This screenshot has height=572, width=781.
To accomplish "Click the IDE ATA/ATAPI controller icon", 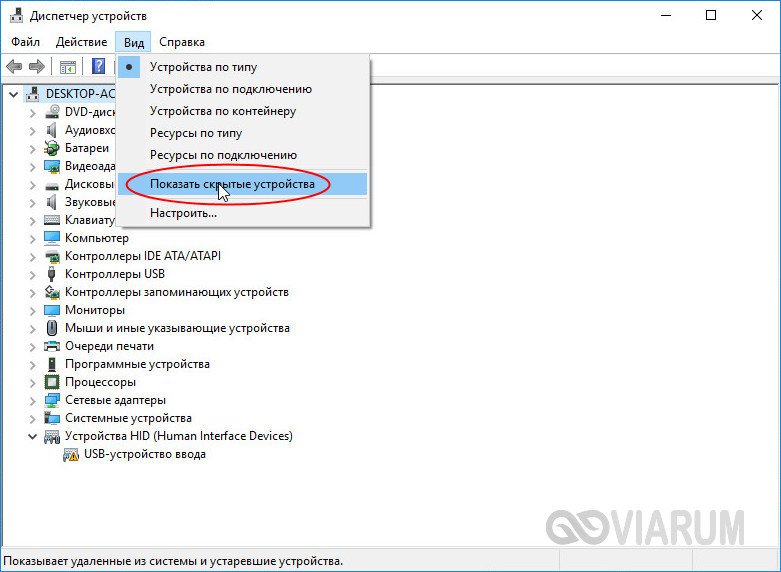I will (52, 257).
